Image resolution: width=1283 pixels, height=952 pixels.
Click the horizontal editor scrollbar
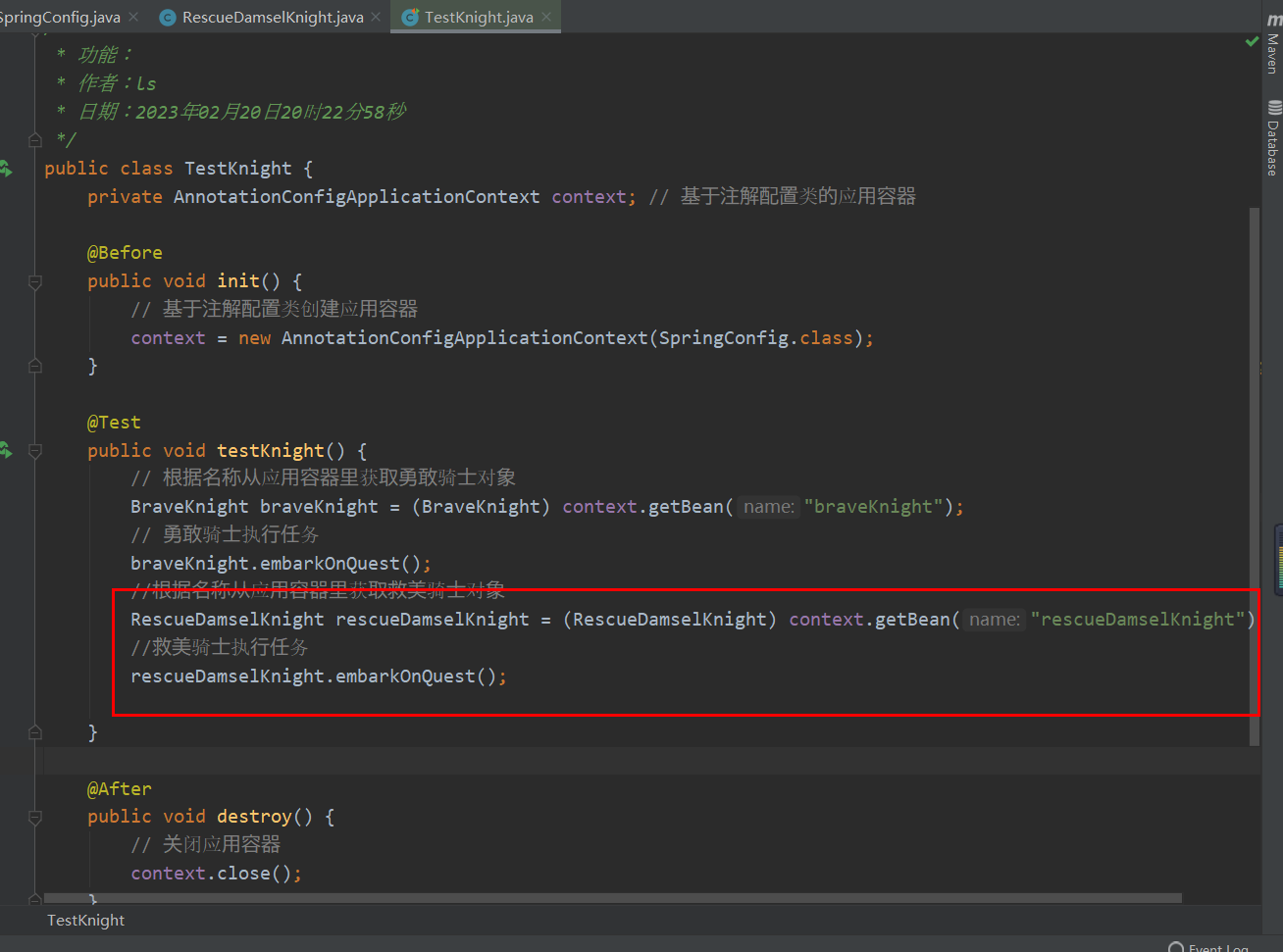[613, 898]
